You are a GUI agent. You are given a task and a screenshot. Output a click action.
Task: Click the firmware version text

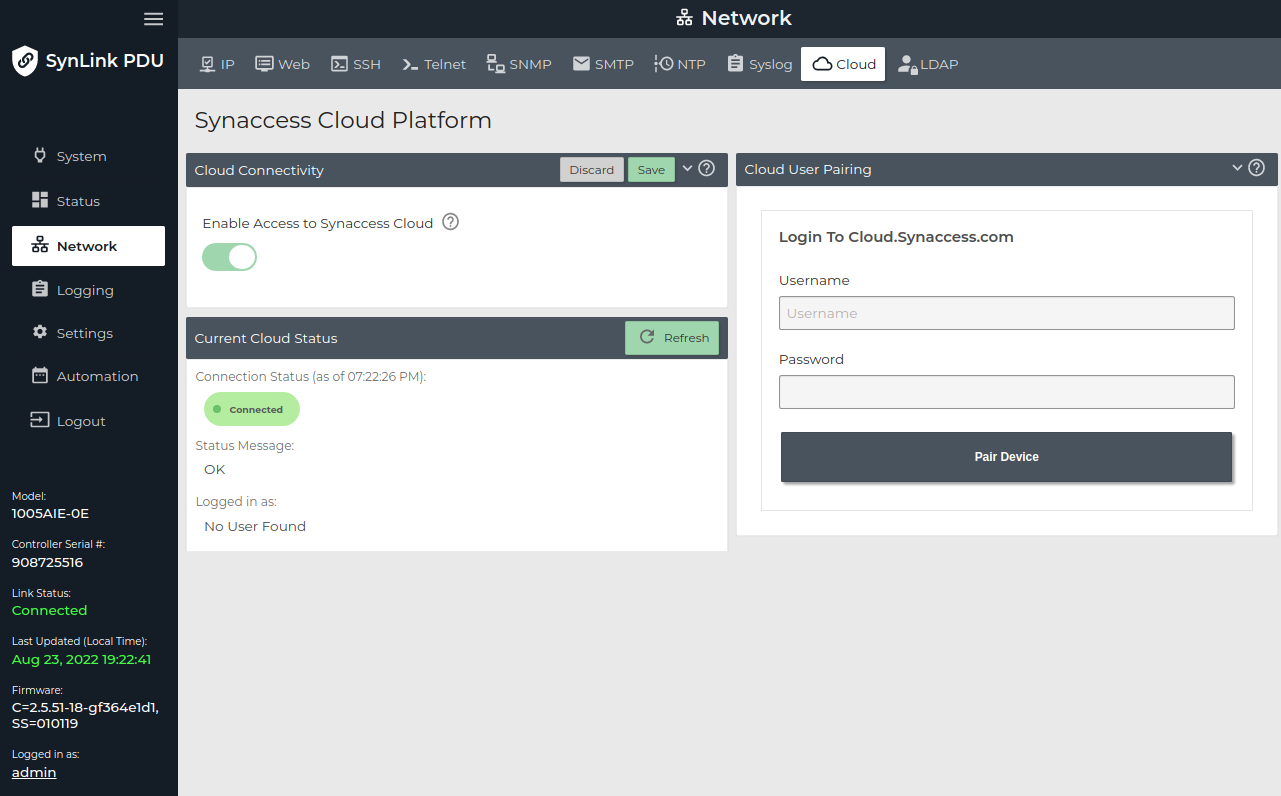[x=85, y=715]
